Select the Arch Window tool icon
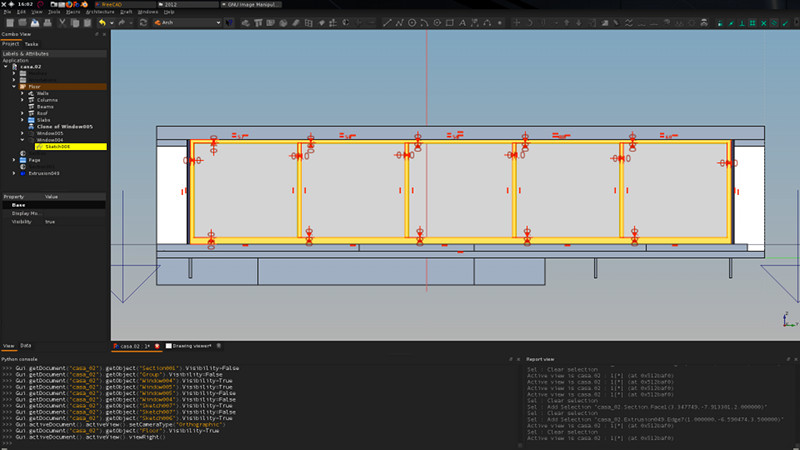 click(x=309, y=22)
